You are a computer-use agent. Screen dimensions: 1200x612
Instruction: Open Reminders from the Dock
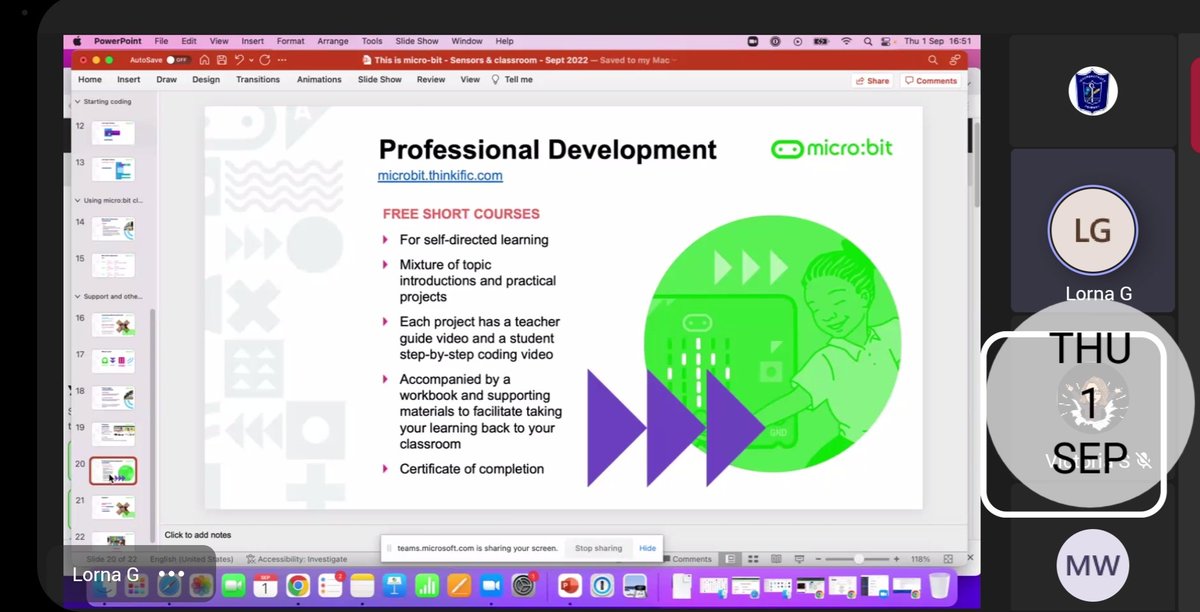tap(330, 585)
